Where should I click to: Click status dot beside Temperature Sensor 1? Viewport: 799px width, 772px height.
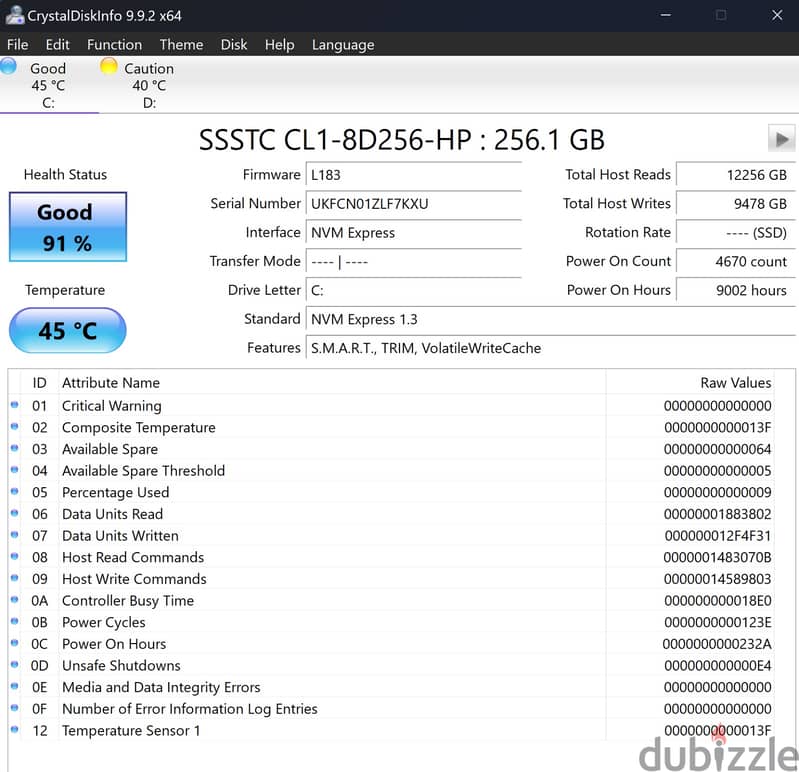tap(15, 729)
